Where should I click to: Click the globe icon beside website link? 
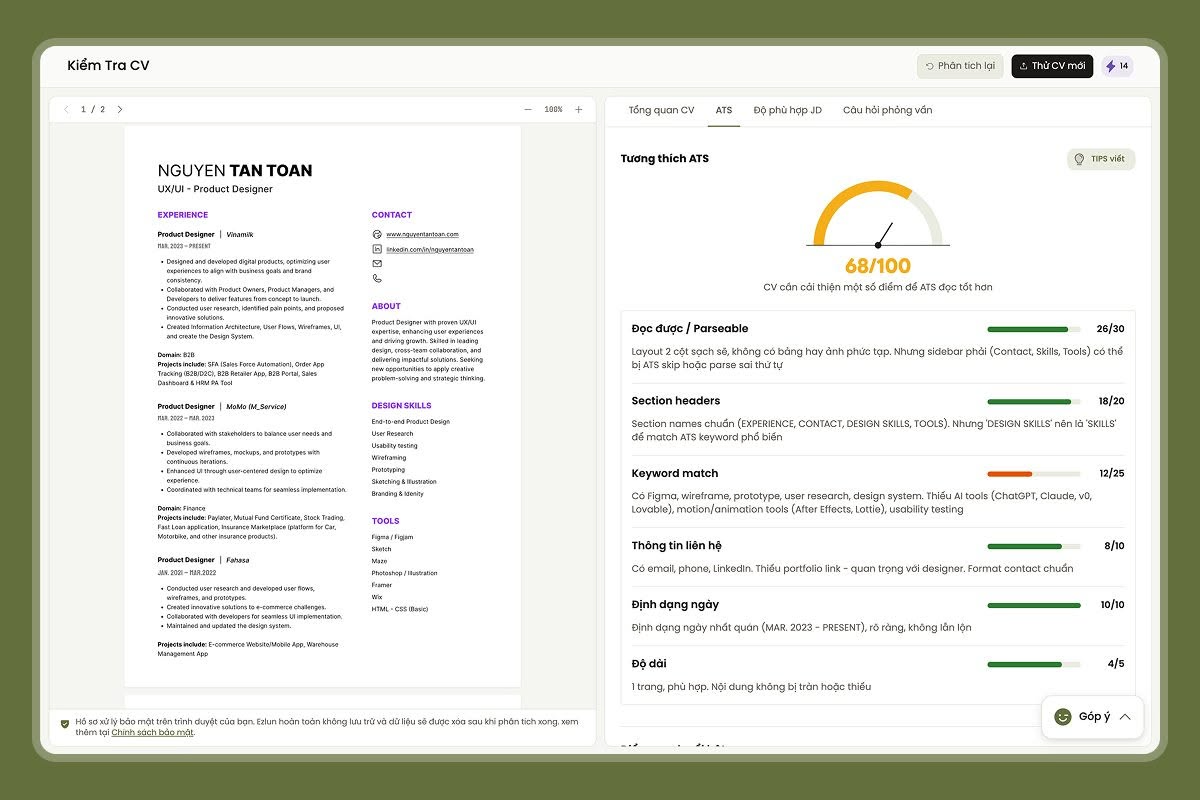(377, 234)
